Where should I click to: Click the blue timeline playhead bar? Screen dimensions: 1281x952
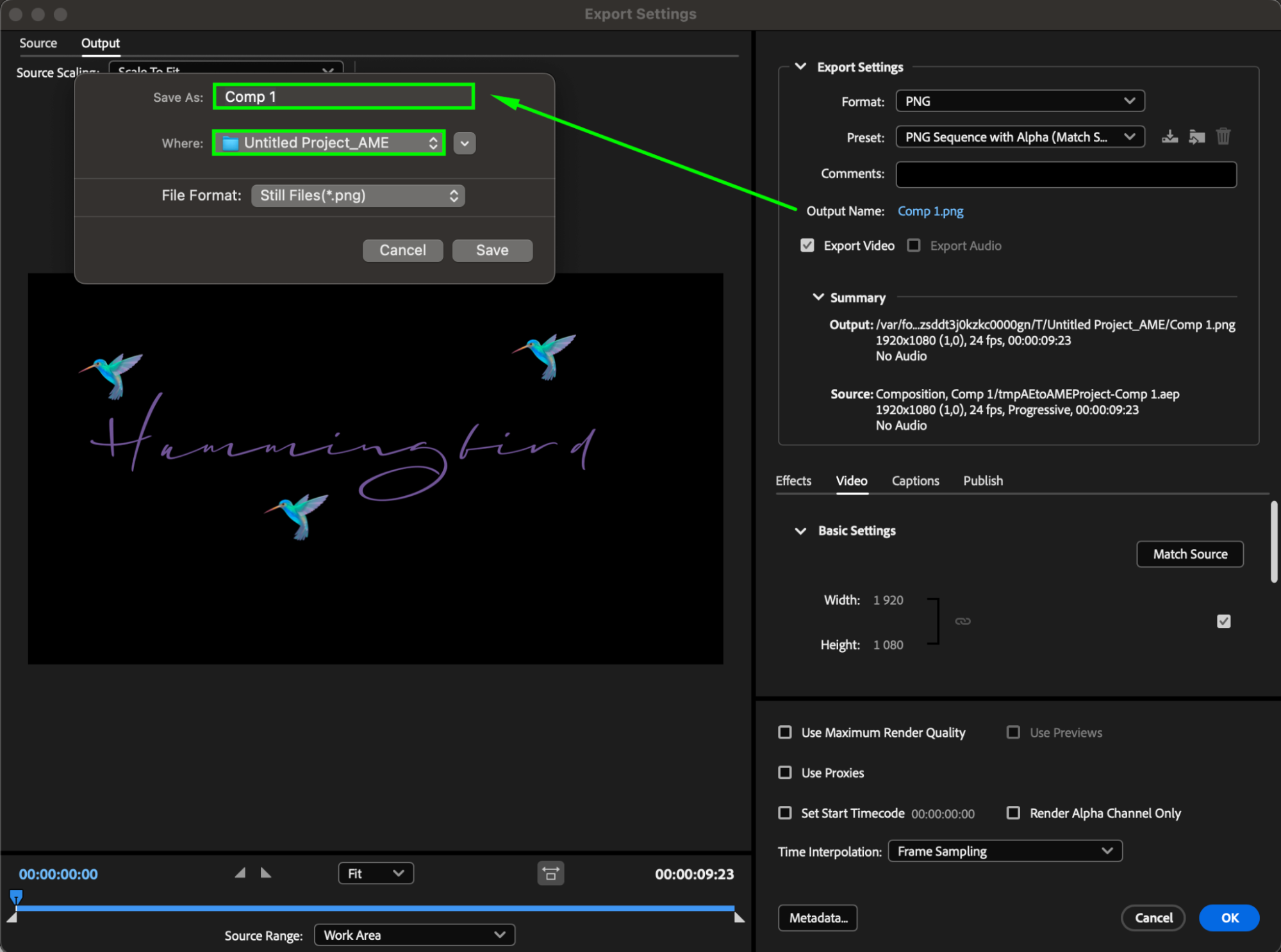[x=375, y=908]
